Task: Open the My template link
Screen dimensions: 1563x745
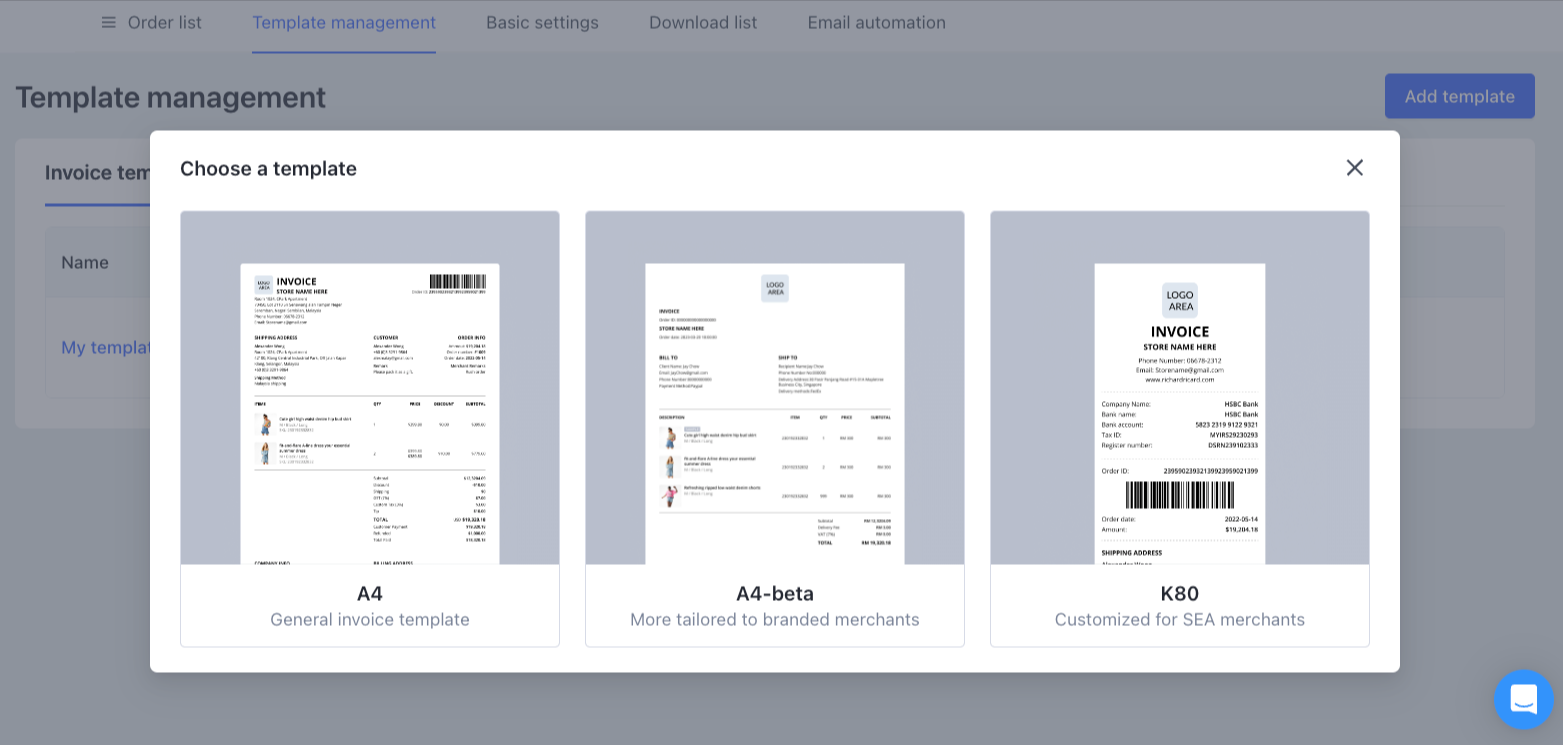Action: click(105, 347)
